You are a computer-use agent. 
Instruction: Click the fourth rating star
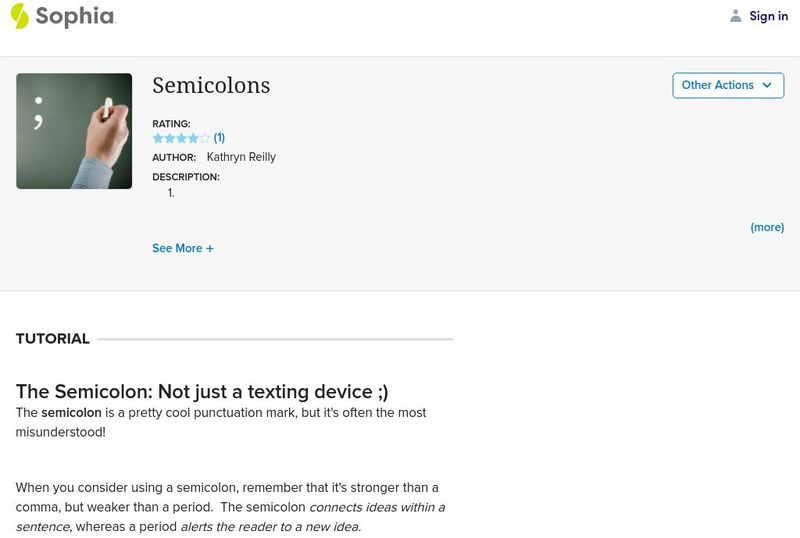(193, 138)
